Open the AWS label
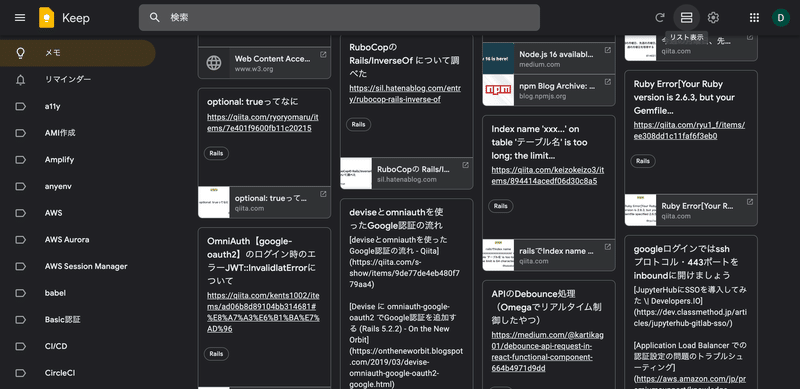 click(78, 213)
